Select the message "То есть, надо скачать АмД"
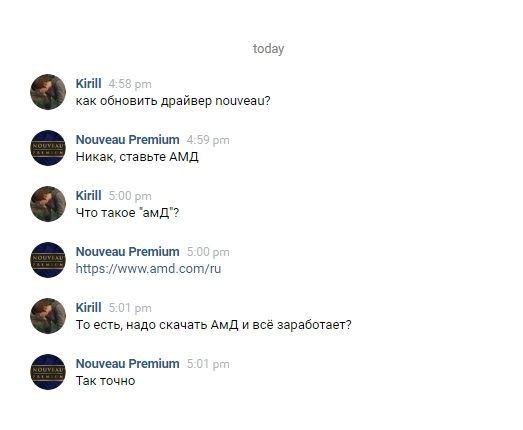The width and height of the screenshot is (523, 430). [213, 325]
